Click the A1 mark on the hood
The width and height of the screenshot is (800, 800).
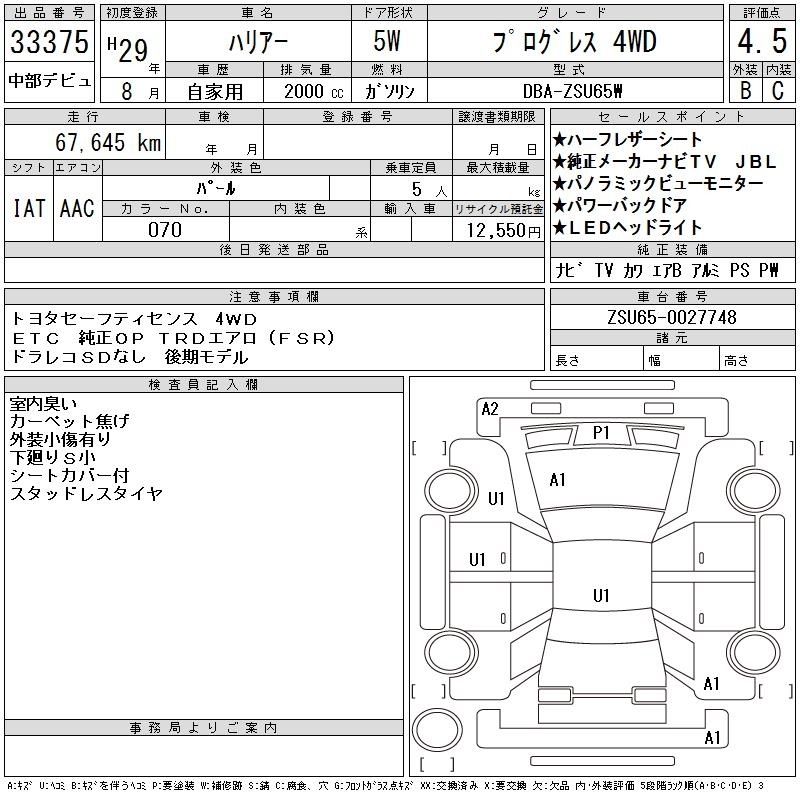[557, 480]
